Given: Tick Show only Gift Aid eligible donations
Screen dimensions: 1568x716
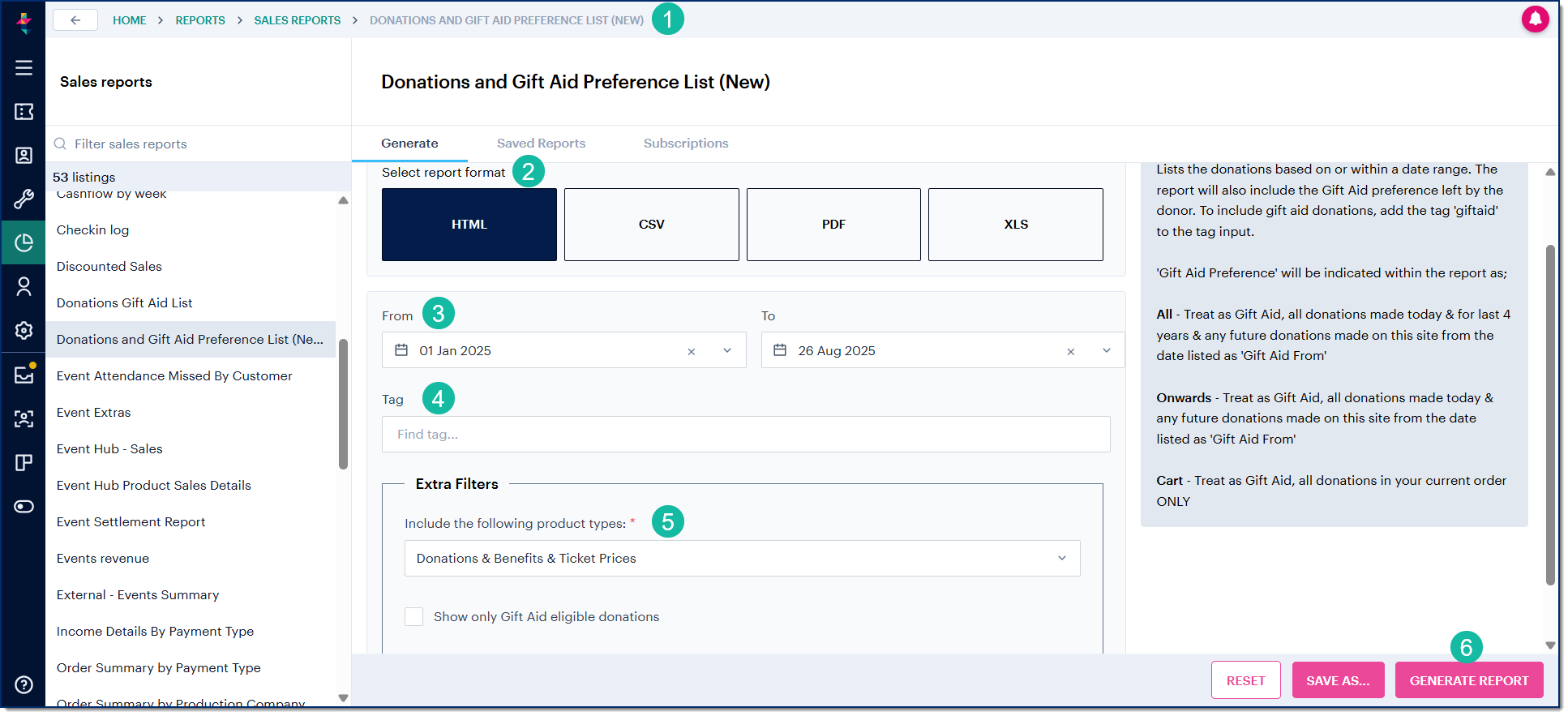Looking at the screenshot, I should tap(413, 616).
